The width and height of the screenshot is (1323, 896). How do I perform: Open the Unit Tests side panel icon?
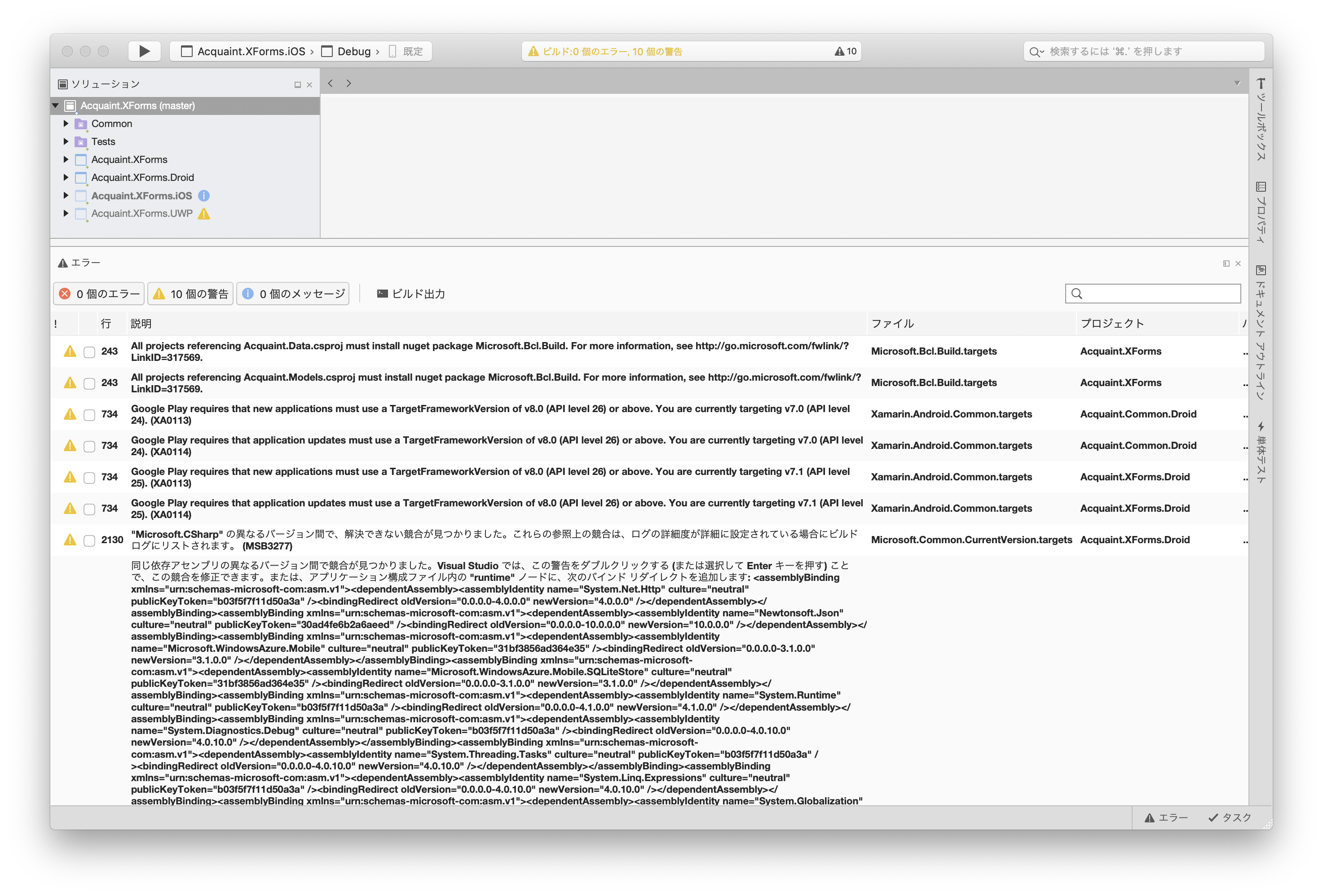click(1261, 426)
